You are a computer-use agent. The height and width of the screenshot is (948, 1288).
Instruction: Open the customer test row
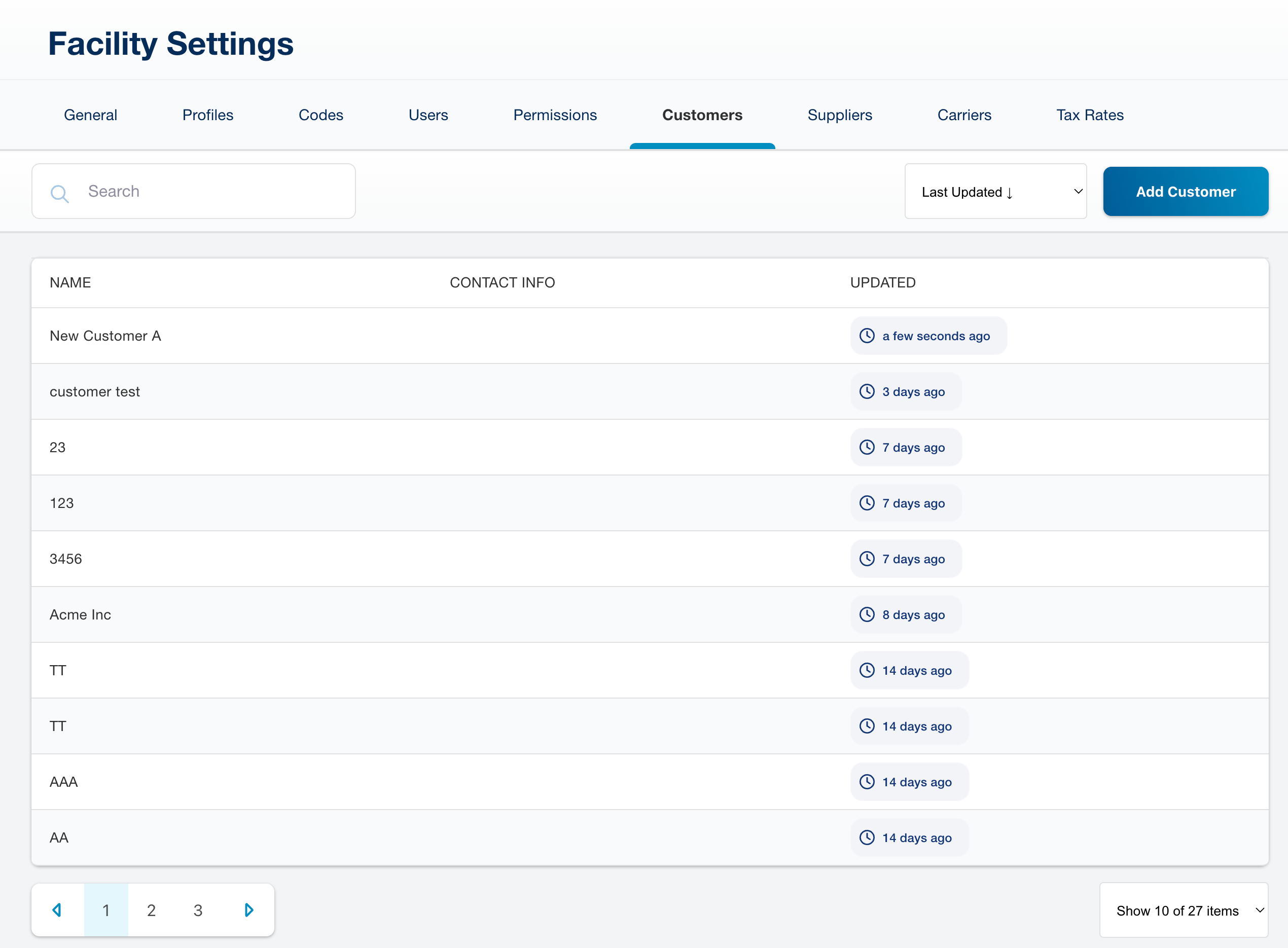(95, 391)
